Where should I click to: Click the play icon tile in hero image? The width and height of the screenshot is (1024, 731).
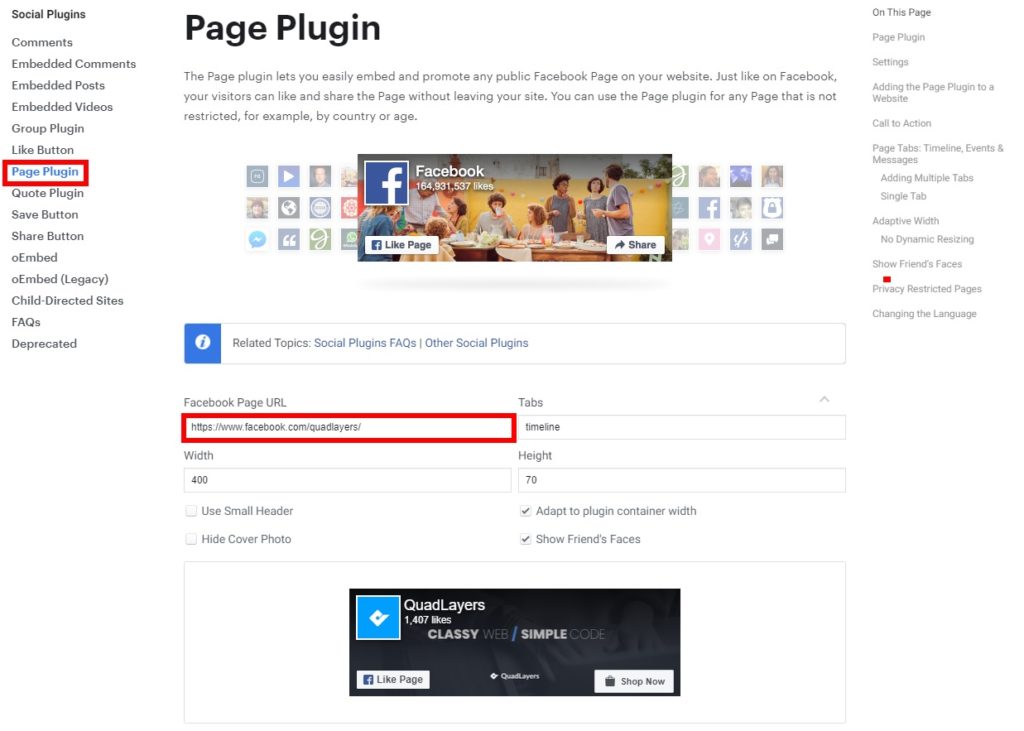coord(289,176)
